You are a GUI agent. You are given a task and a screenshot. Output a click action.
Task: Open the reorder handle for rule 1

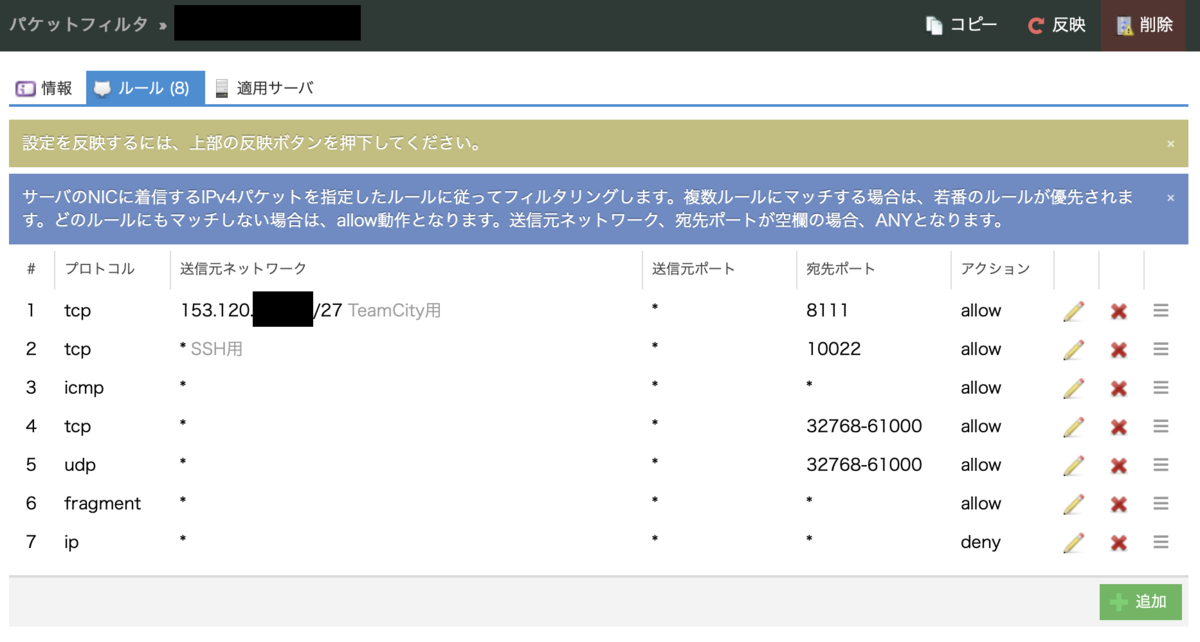click(1160, 310)
